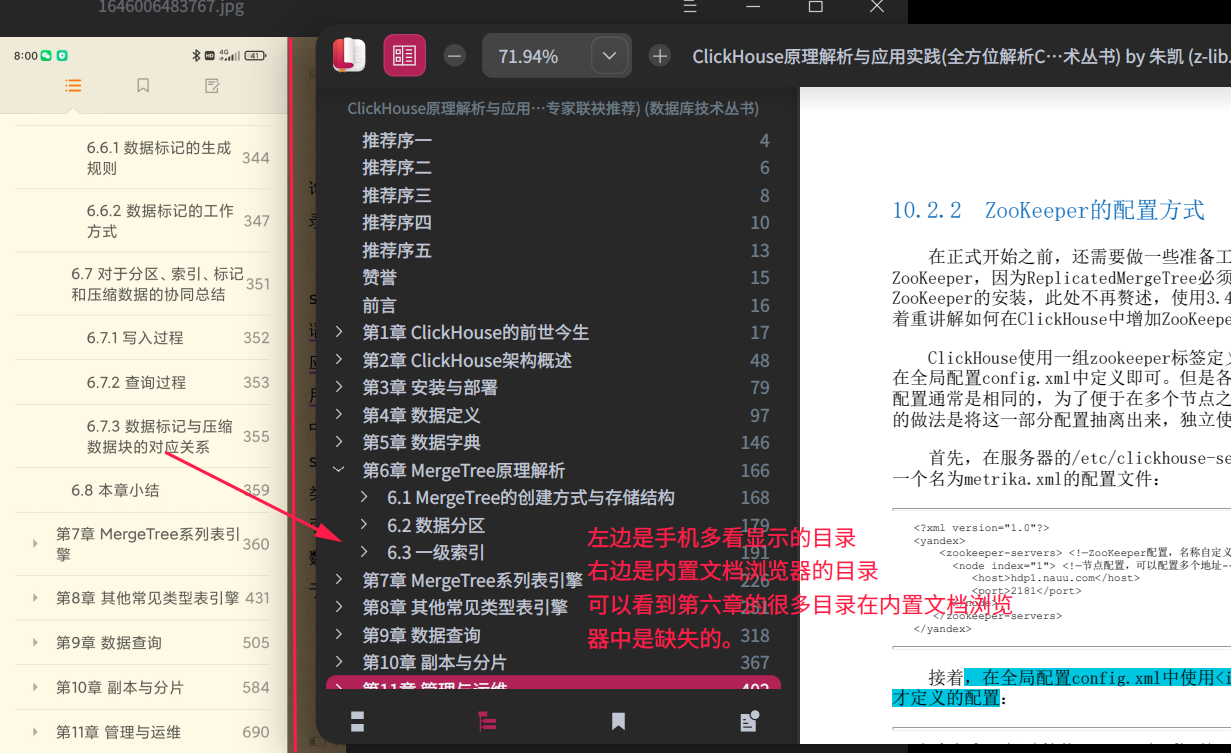Screen dimensions: 1231x753
Task: Click the document reader app logo
Action: coord(349,55)
